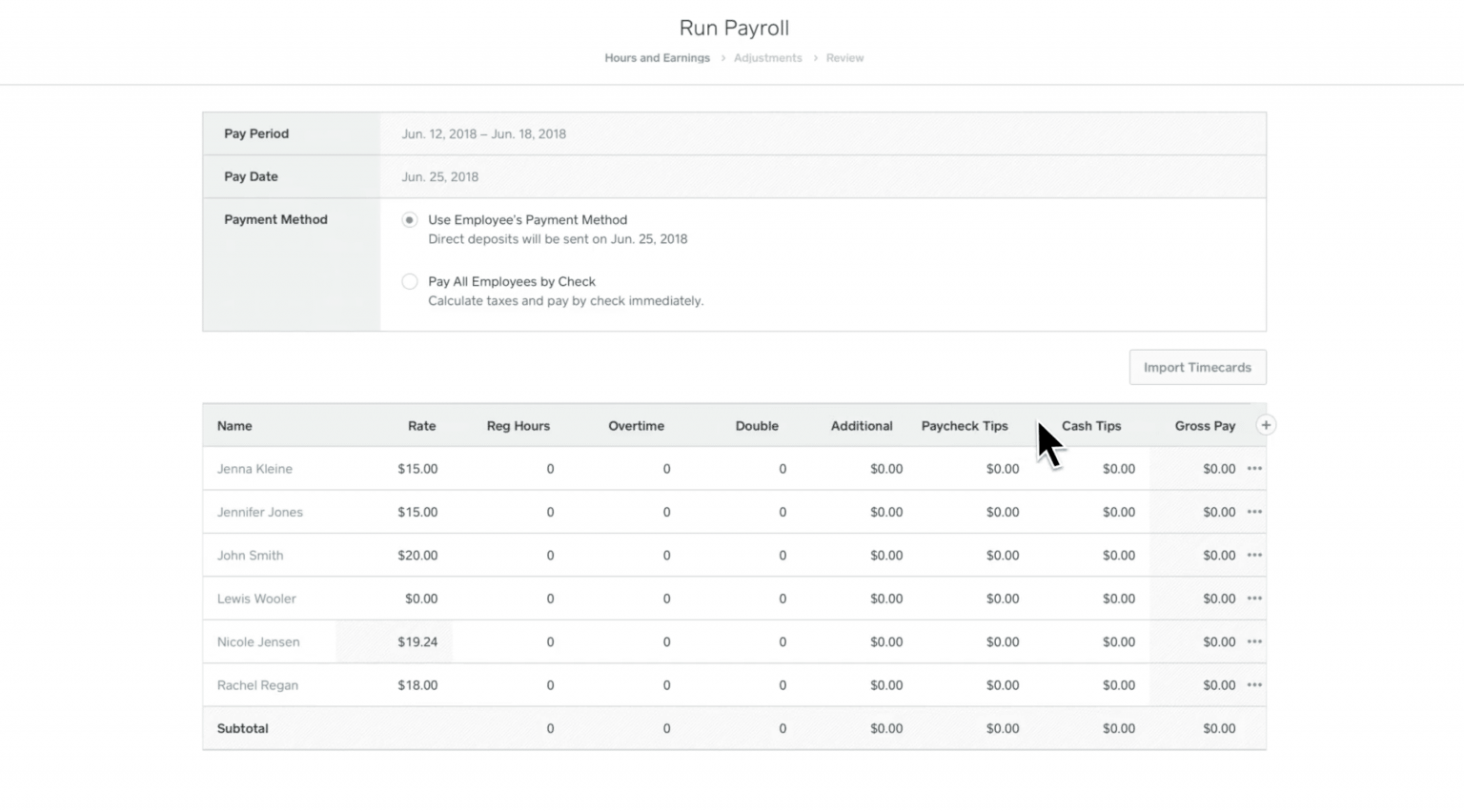This screenshot has width=1464, height=812.
Task: Open row actions for John Smith
Action: point(1254,555)
